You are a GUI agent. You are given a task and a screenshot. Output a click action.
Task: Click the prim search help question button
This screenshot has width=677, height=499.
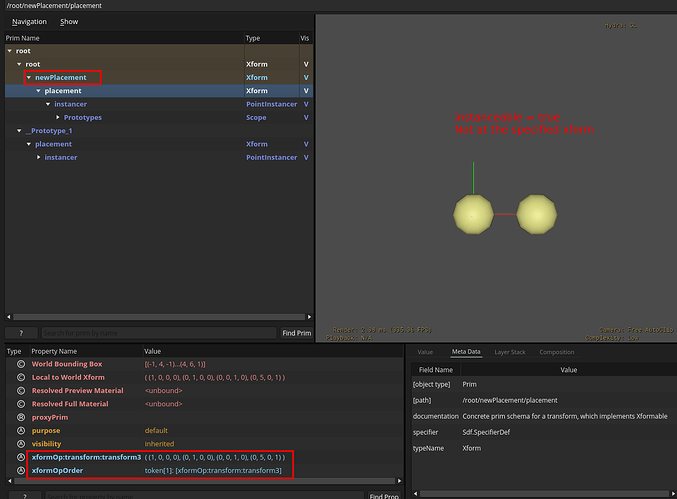[21, 333]
